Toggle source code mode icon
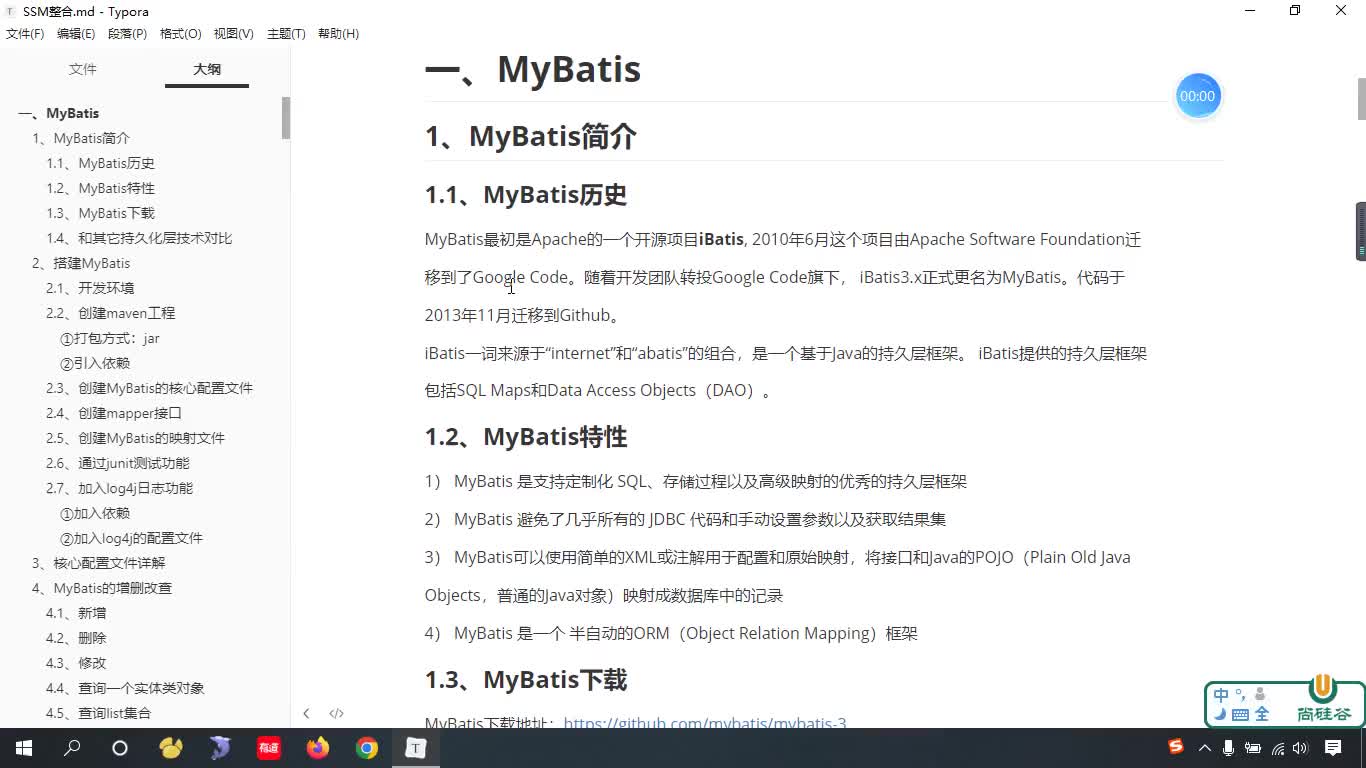This screenshot has height=768, width=1366. (336, 713)
